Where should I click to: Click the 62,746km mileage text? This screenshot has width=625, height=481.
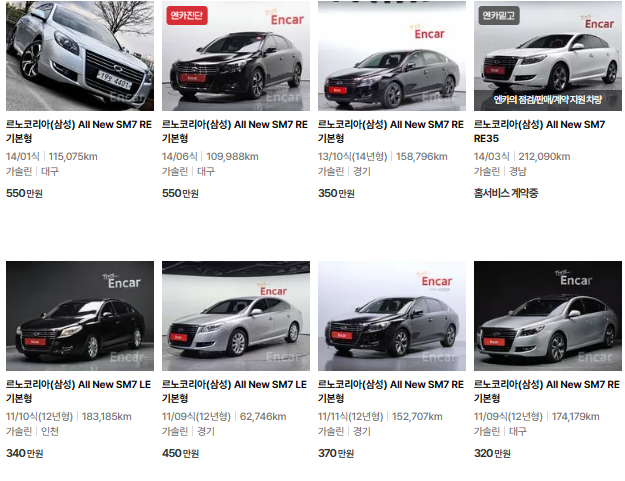click(x=263, y=416)
